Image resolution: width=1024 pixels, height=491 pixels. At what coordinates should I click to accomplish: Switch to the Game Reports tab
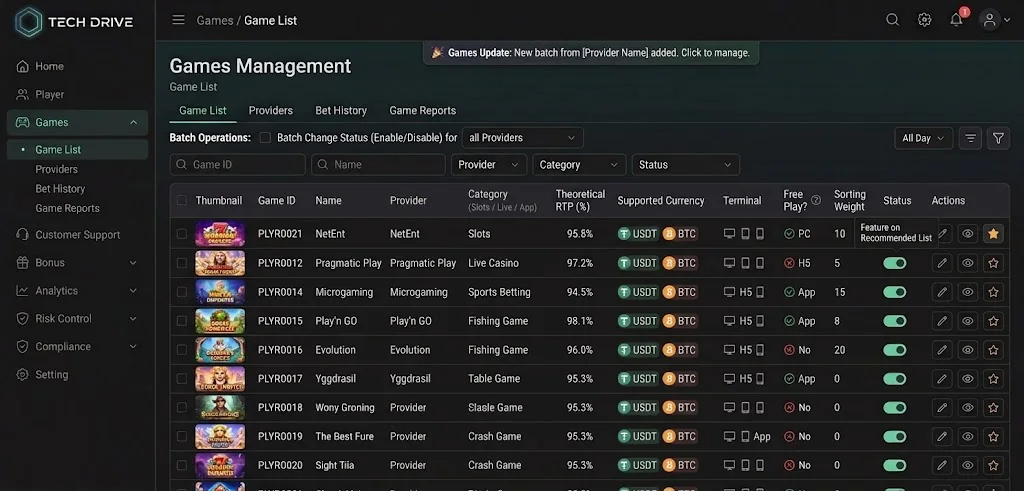pyautogui.click(x=423, y=110)
